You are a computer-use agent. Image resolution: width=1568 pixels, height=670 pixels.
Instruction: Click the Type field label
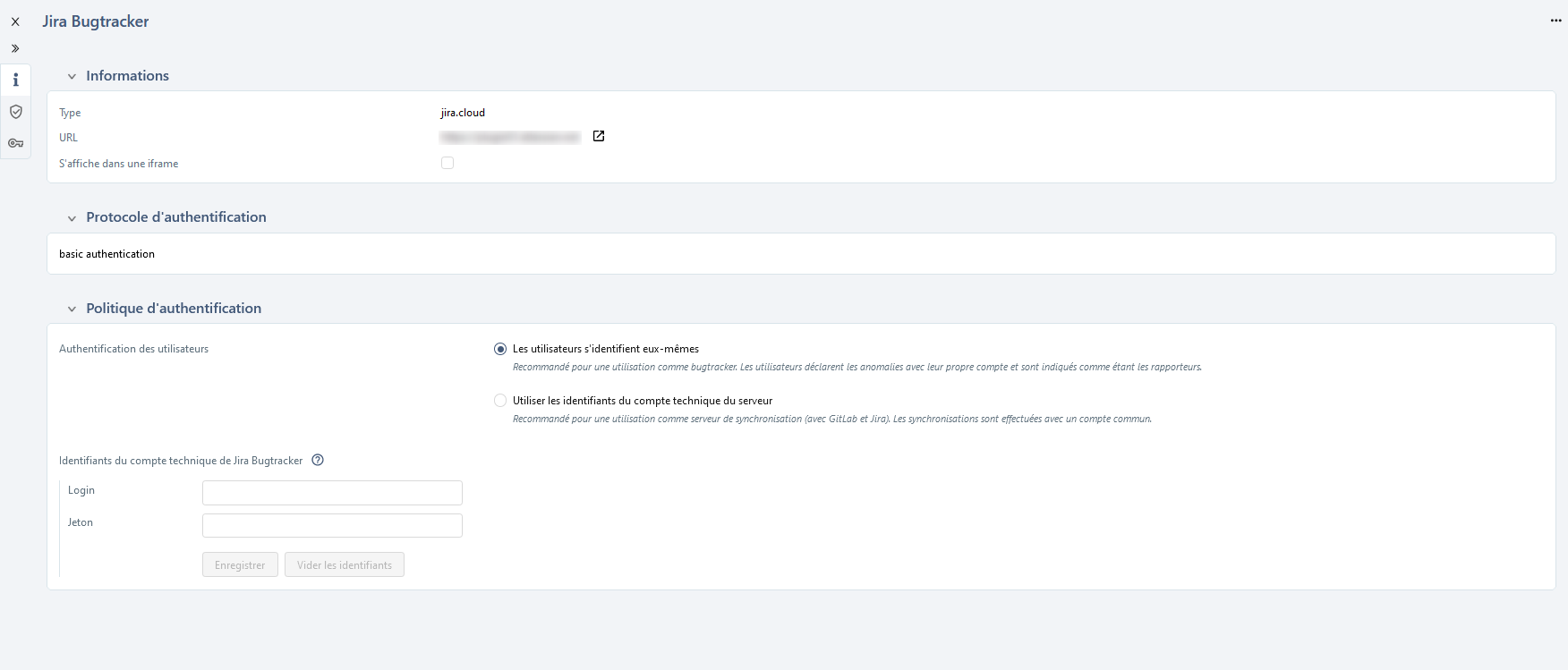[70, 113]
